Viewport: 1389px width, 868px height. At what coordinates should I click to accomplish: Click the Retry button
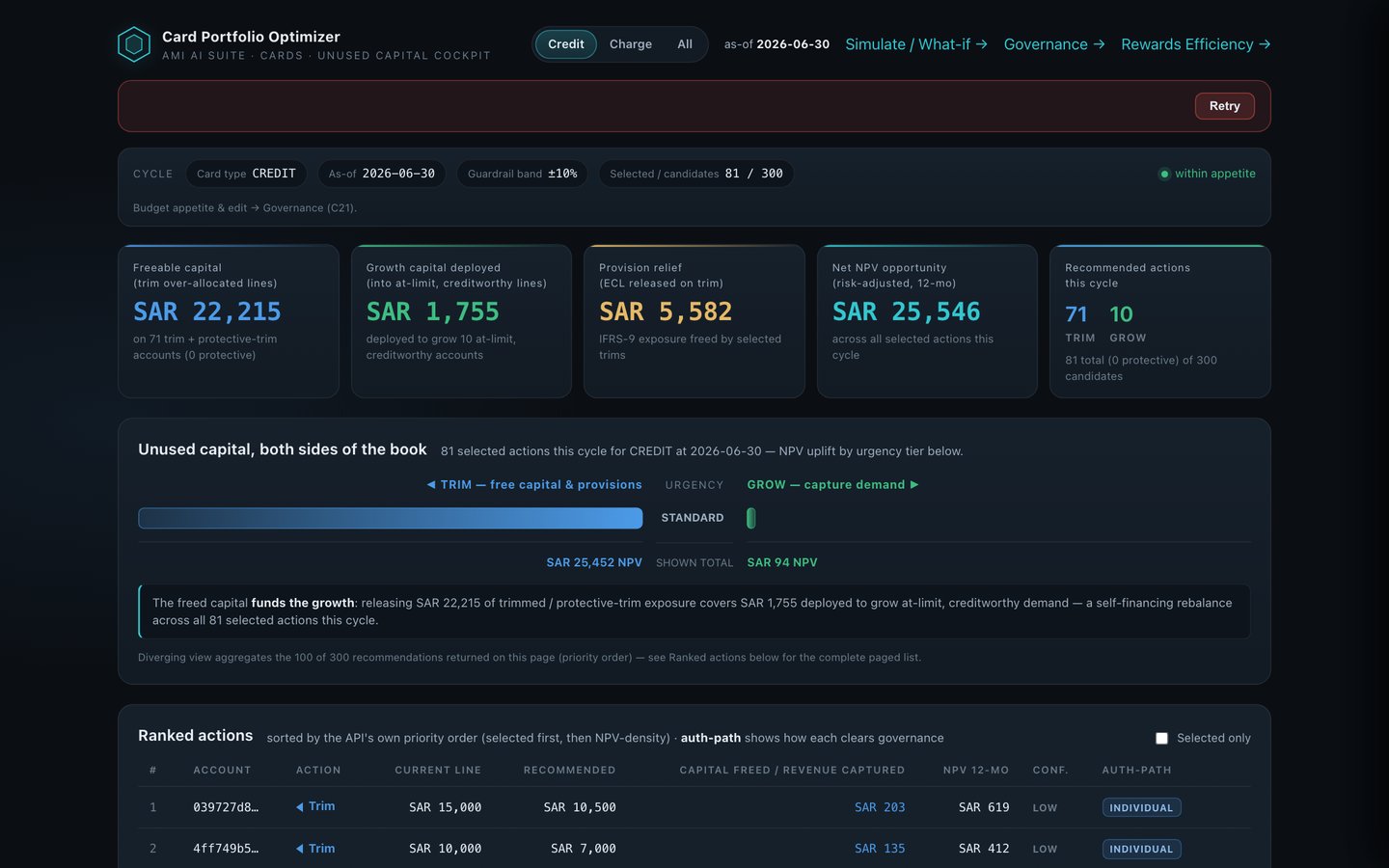[x=1225, y=106]
